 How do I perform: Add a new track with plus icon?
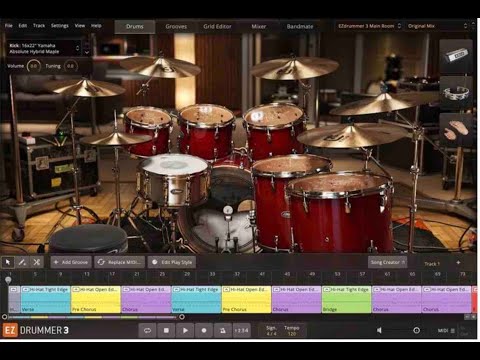(x=458, y=263)
